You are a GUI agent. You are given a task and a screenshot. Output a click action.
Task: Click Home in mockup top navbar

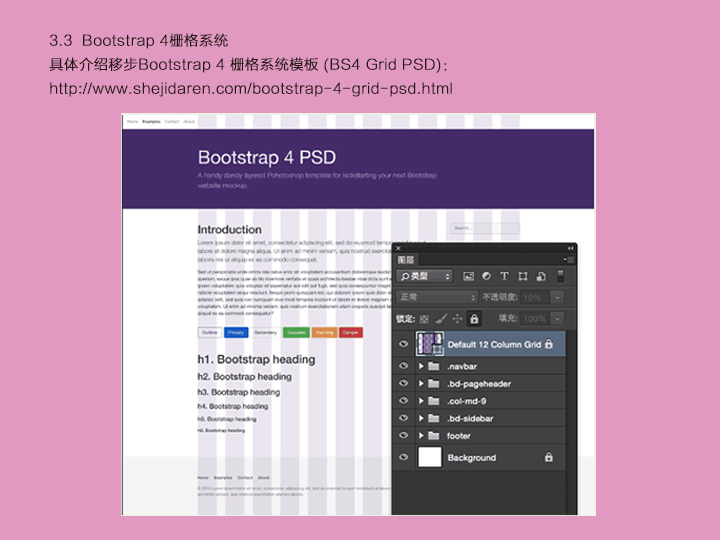(132, 122)
